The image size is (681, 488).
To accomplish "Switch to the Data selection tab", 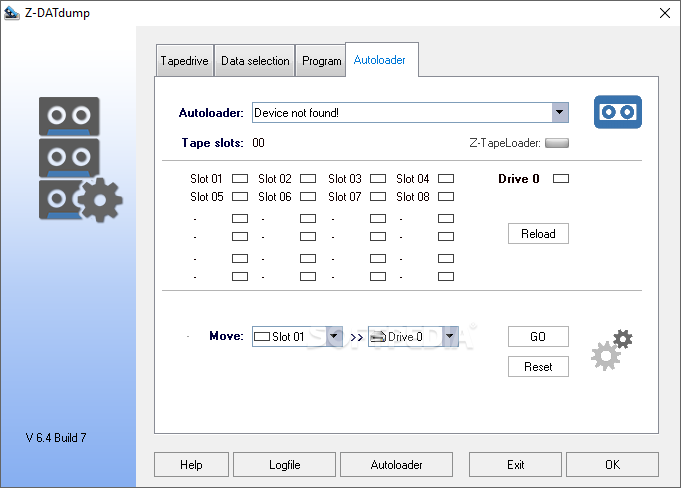I will pyautogui.click(x=255, y=61).
